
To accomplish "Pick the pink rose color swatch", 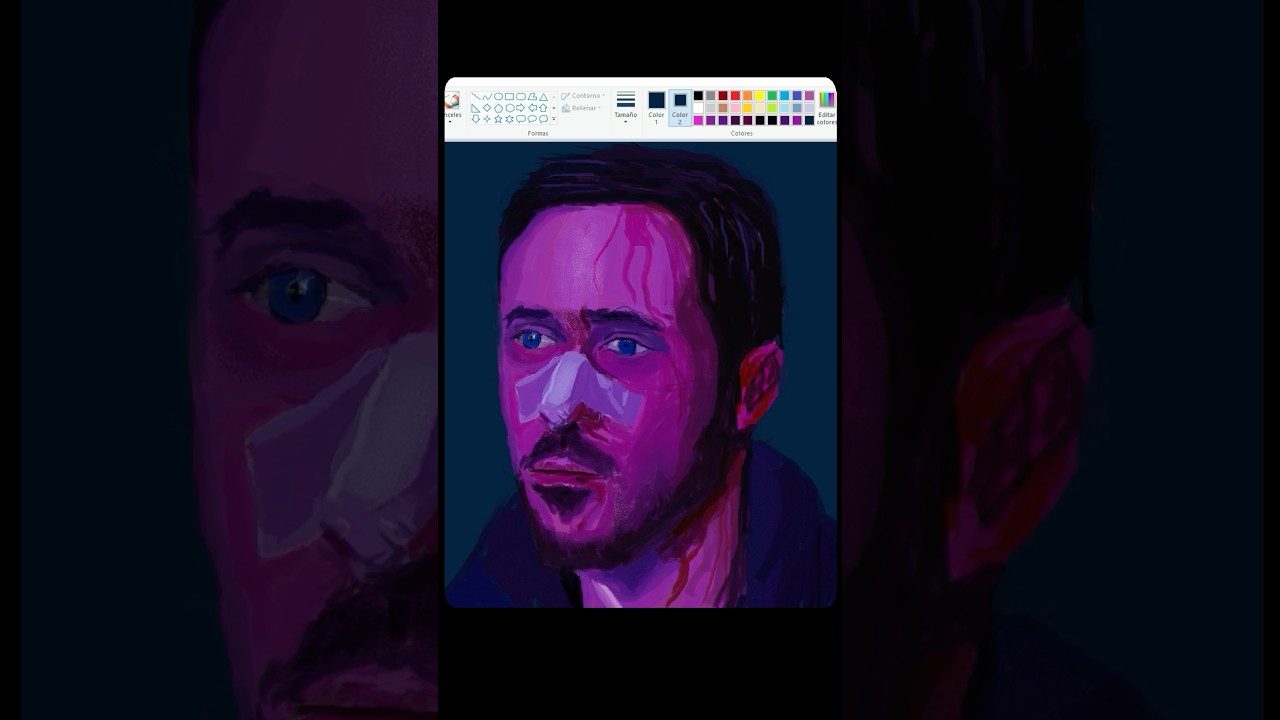I will [735, 108].
